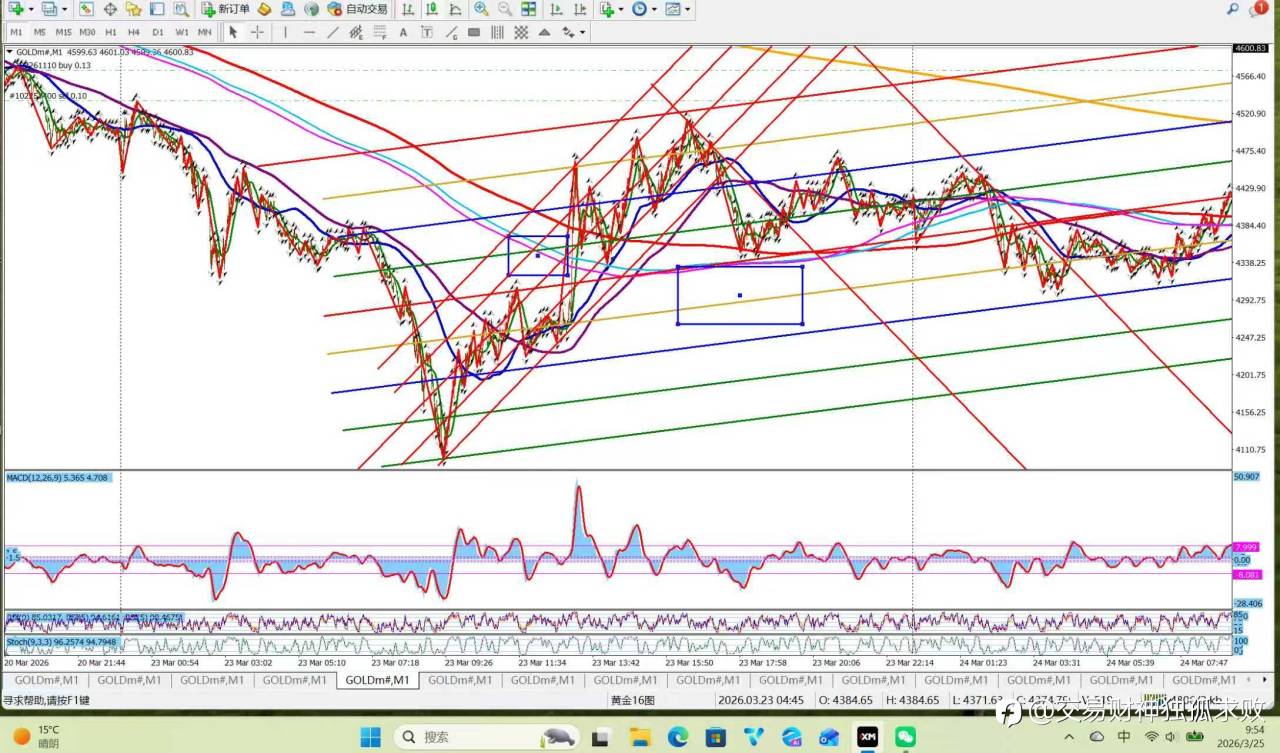Image resolution: width=1280 pixels, height=753 pixels.
Task: Open WeChat from the taskbar
Action: (x=905, y=737)
